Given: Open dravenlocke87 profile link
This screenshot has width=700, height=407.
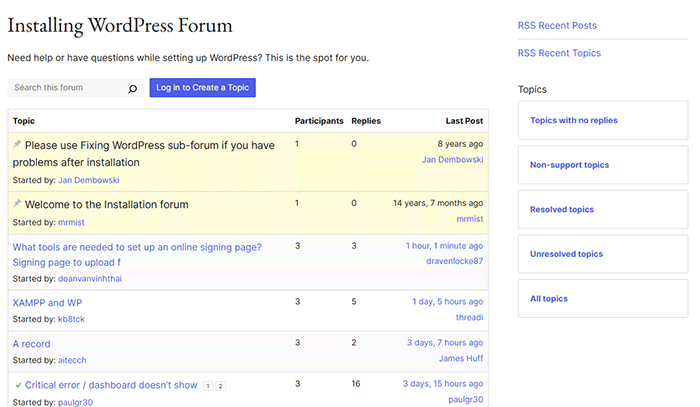Looking at the screenshot, I should pyautogui.click(x=454, y=261).
